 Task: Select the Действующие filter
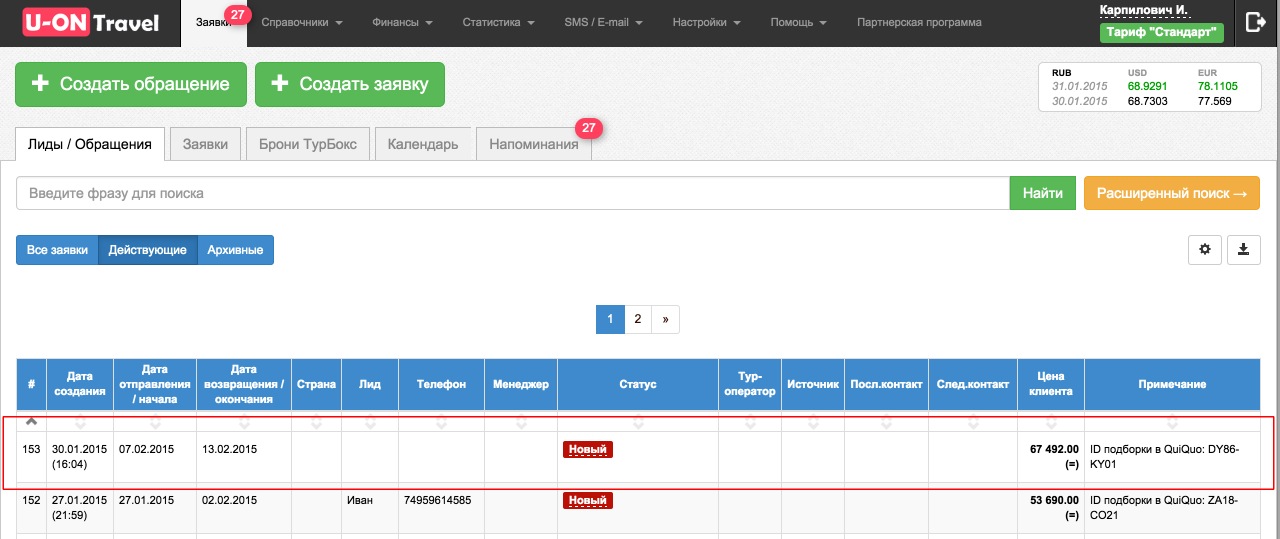pos(147,250)
